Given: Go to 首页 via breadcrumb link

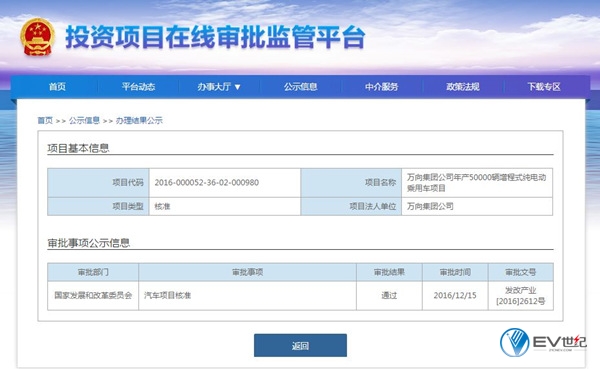Looking at the screenshot, I should point(45,121).
